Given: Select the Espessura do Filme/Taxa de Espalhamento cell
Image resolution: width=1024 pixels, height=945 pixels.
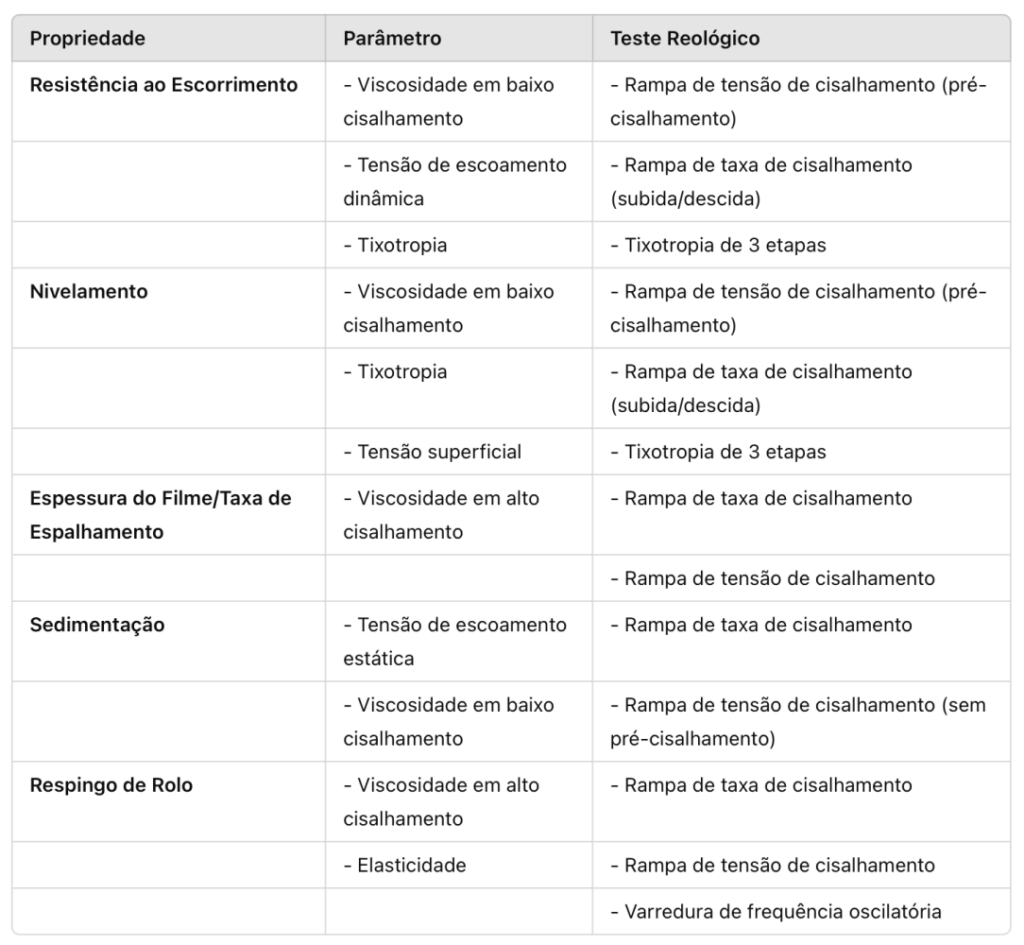Looking at the screenshot, I should click(168, 515).
